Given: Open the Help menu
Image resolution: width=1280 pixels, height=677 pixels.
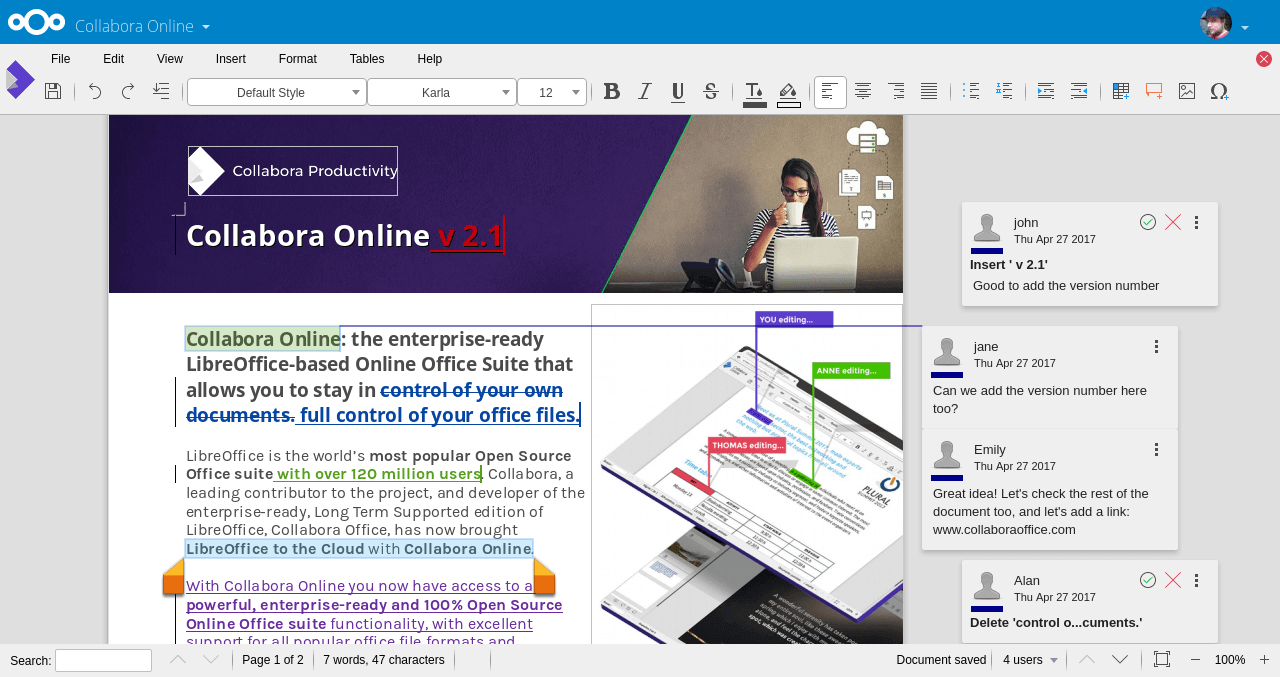Looking at the screenshot, I should click(x=430, y=59).
